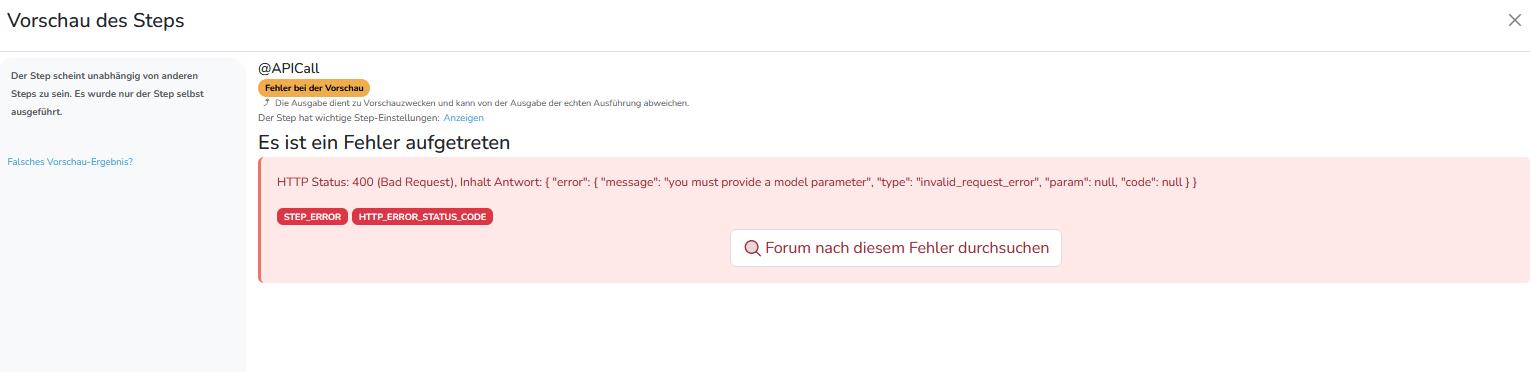Close the Vorschau des Steps dialog
1530x372 pixels.
point(1514,21)
